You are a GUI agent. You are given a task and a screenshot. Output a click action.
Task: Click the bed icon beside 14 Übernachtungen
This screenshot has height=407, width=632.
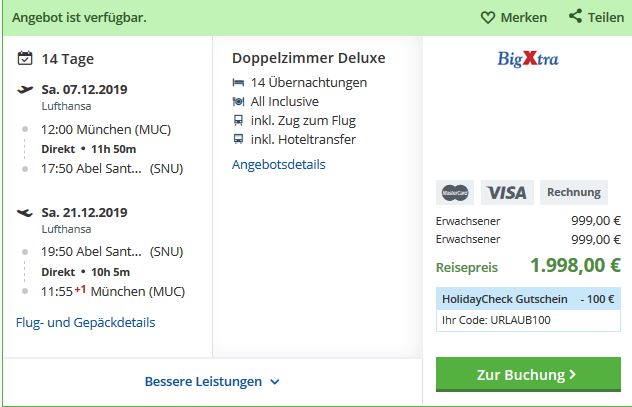tap(238, 83)
